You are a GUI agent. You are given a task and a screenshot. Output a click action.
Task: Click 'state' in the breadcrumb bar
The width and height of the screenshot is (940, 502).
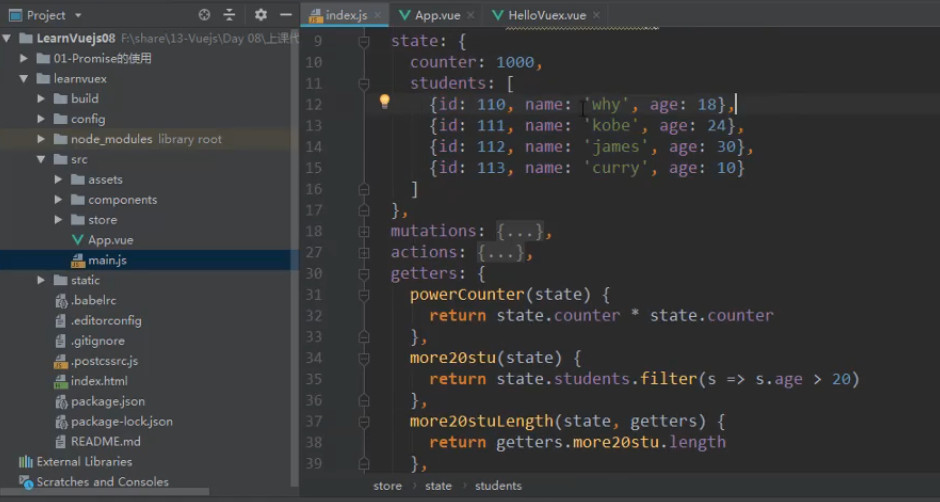[438, 486]
